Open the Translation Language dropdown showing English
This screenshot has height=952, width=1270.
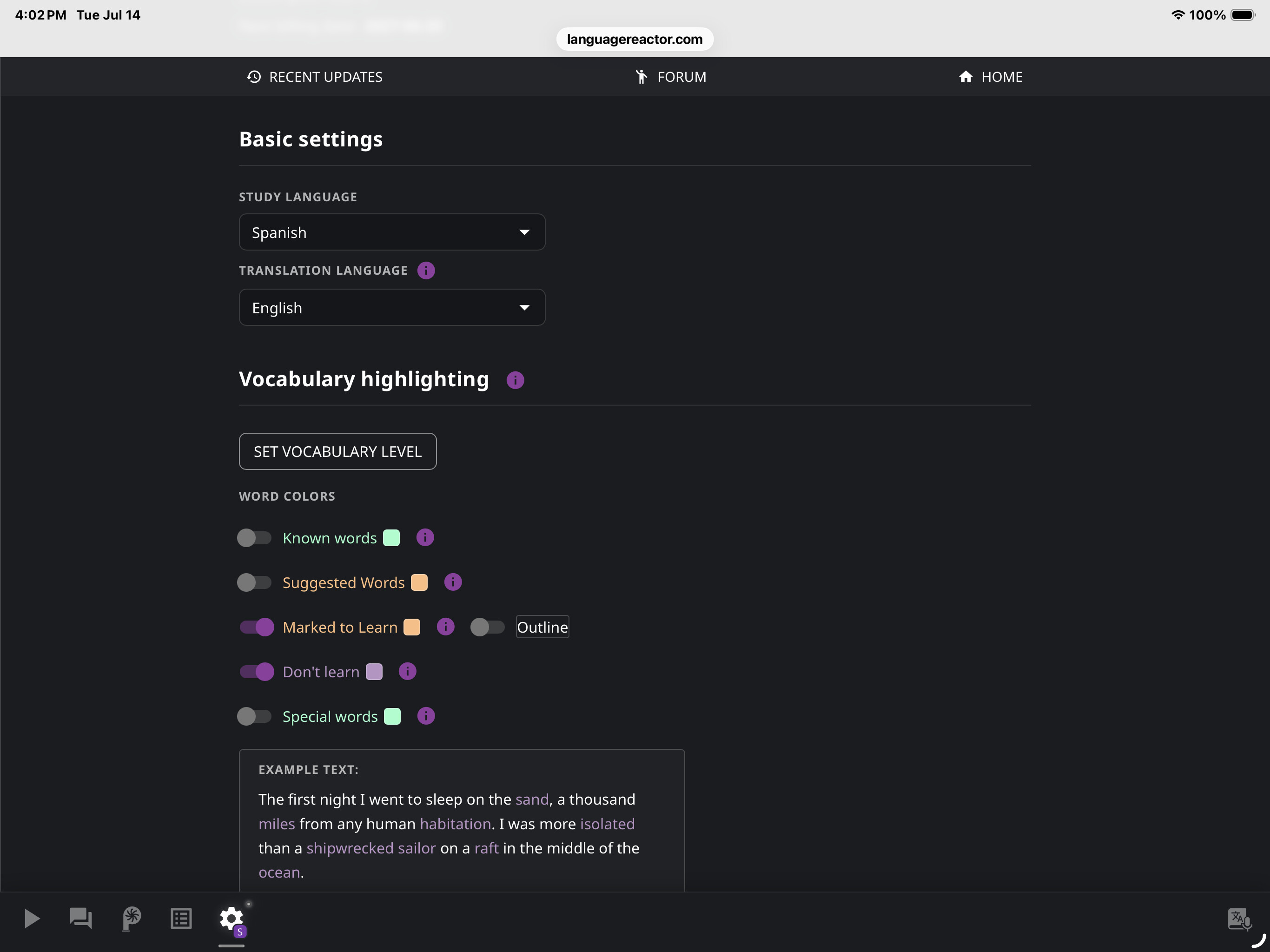(392, 308)
